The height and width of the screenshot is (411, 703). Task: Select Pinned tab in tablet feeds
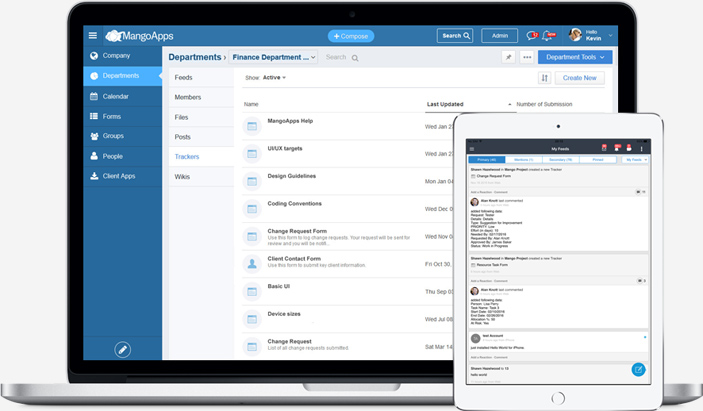point(598,160)
